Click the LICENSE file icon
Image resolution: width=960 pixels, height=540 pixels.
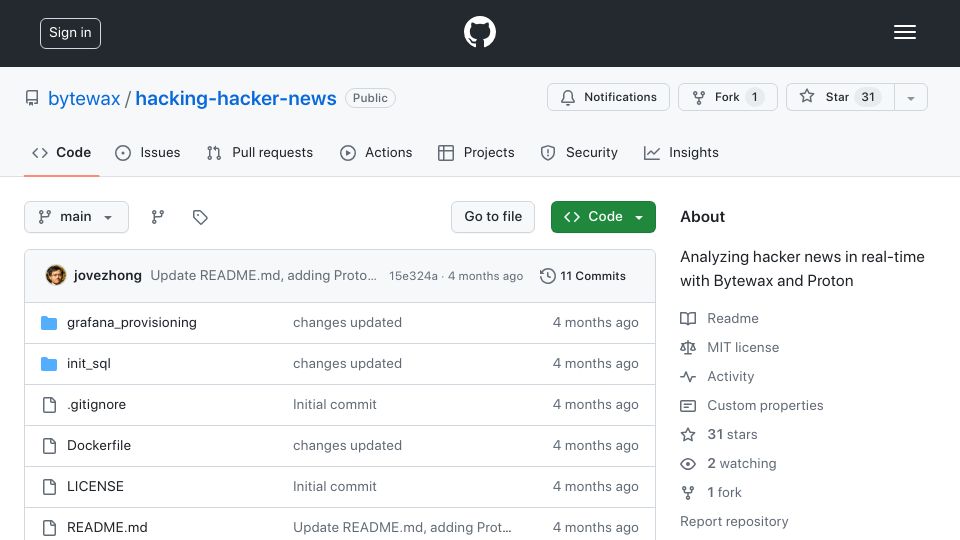(x=49, y=487)
